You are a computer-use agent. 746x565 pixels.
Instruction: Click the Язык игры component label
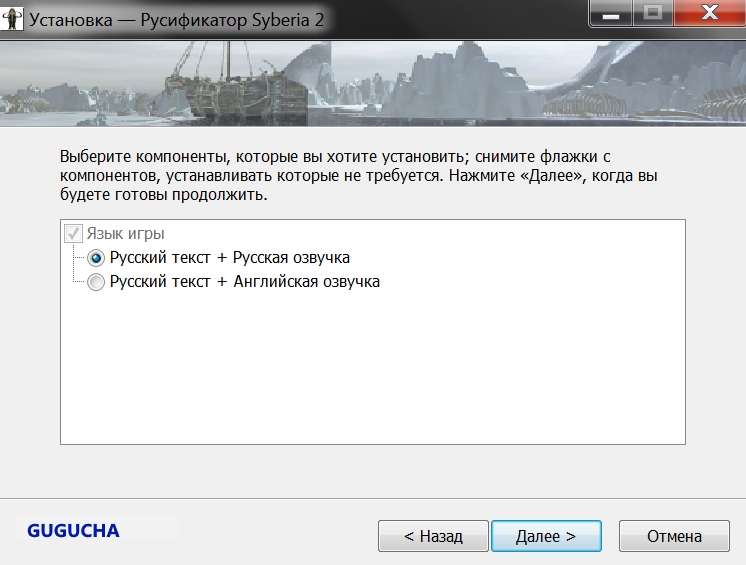125,234
